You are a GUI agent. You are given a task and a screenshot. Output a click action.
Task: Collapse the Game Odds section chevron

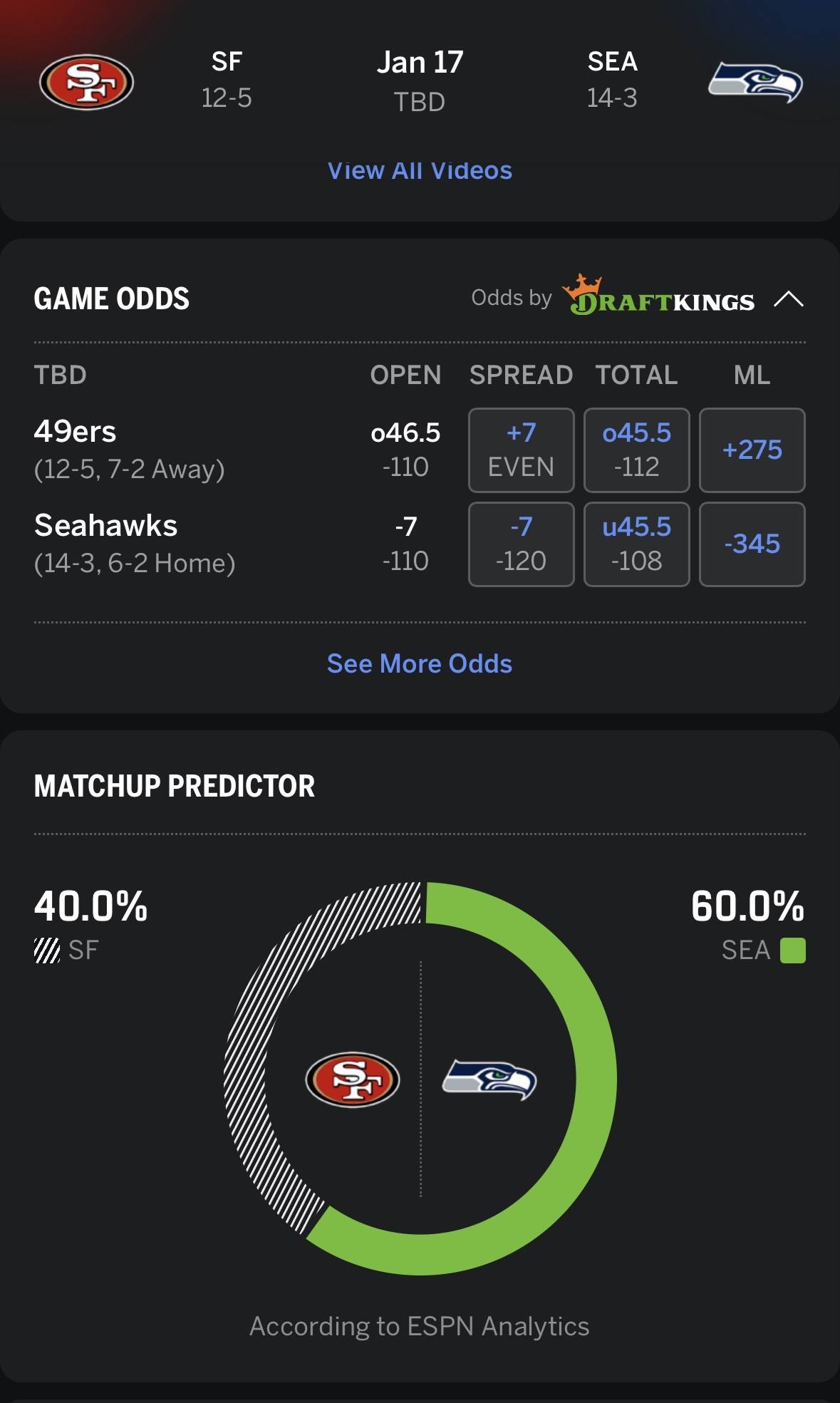click(x=789, y=299)
